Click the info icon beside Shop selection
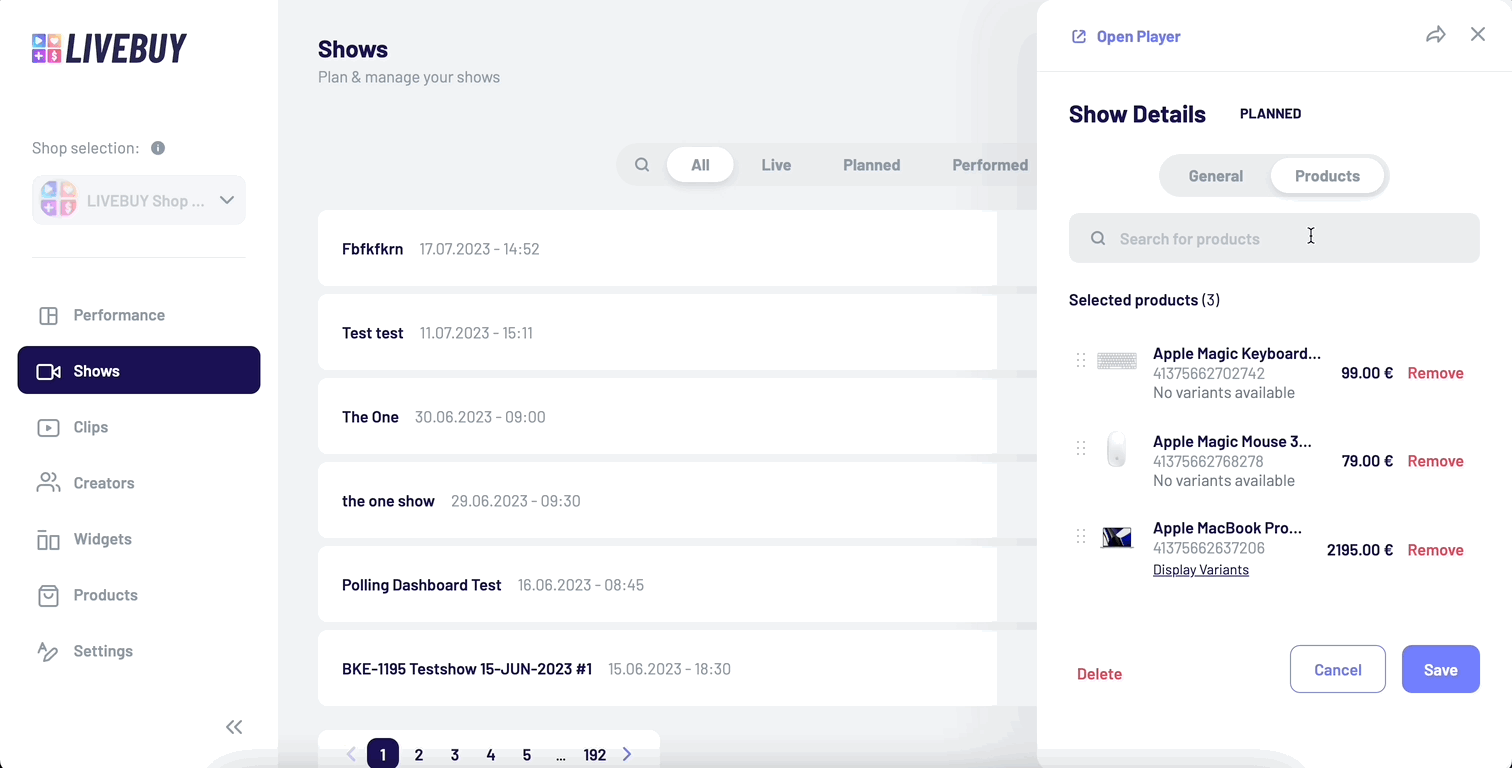The image size is (1512, 768). 157,148
